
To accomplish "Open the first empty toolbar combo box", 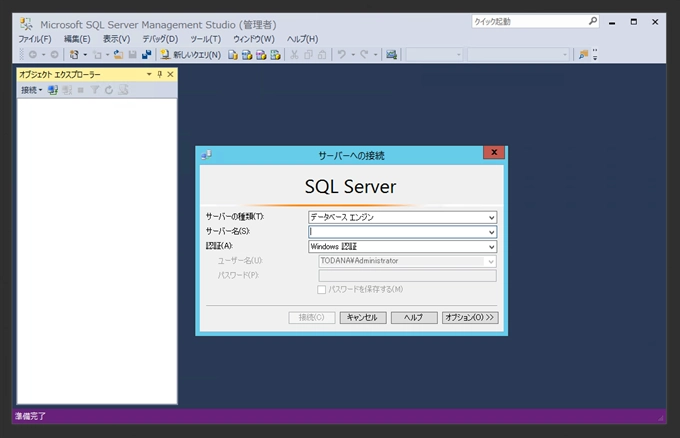I will click(x=434, y=55).
